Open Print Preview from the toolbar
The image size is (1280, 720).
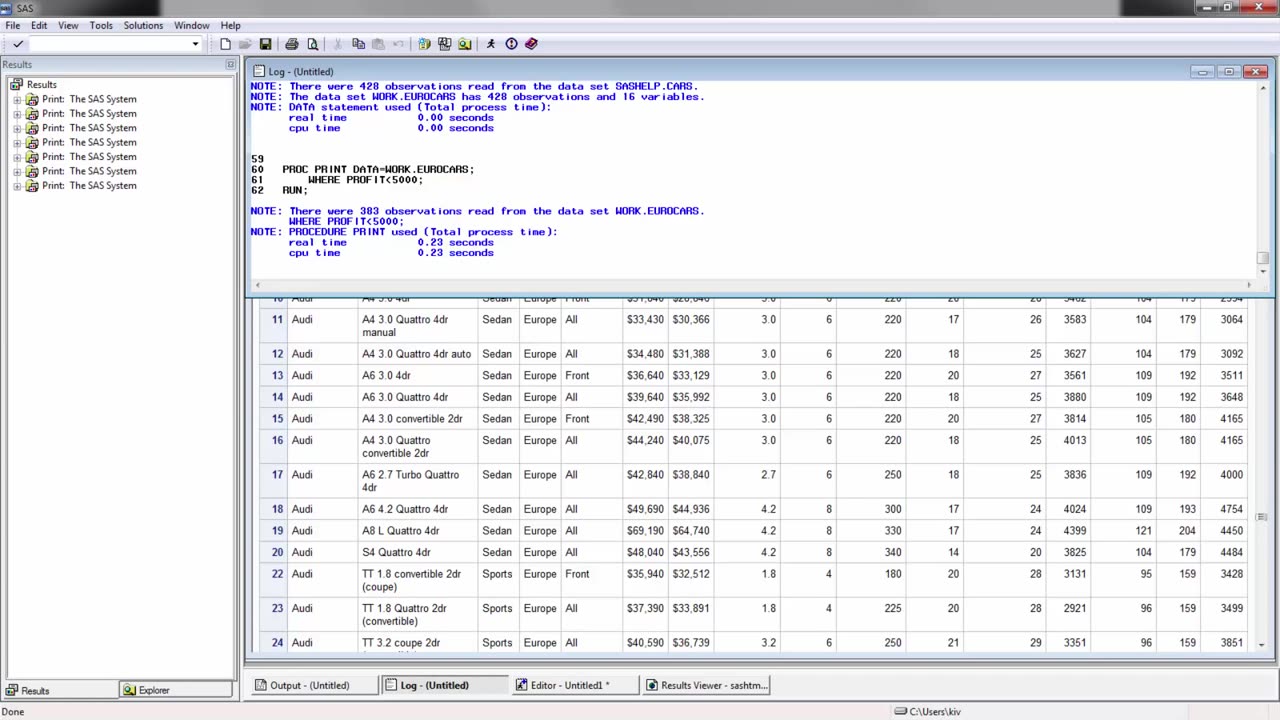312,44
